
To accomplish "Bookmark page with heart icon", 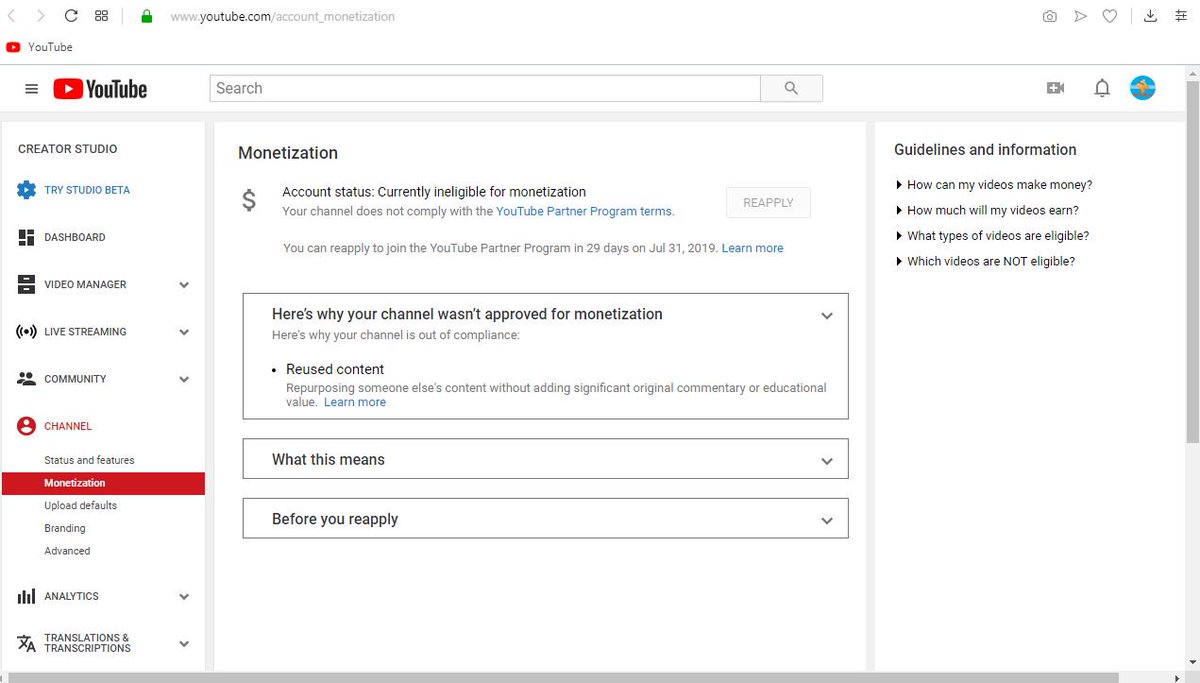I will (x=1110, y=16).
